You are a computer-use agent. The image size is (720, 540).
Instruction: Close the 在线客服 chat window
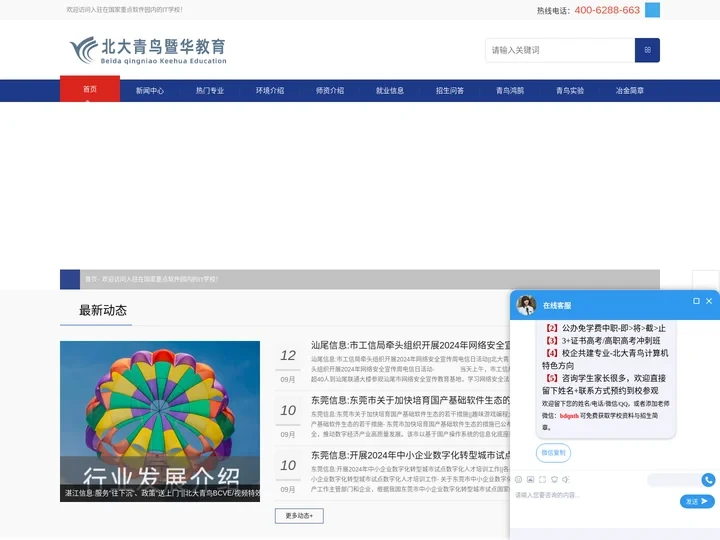pyautogui.click(x=709, y=301)
